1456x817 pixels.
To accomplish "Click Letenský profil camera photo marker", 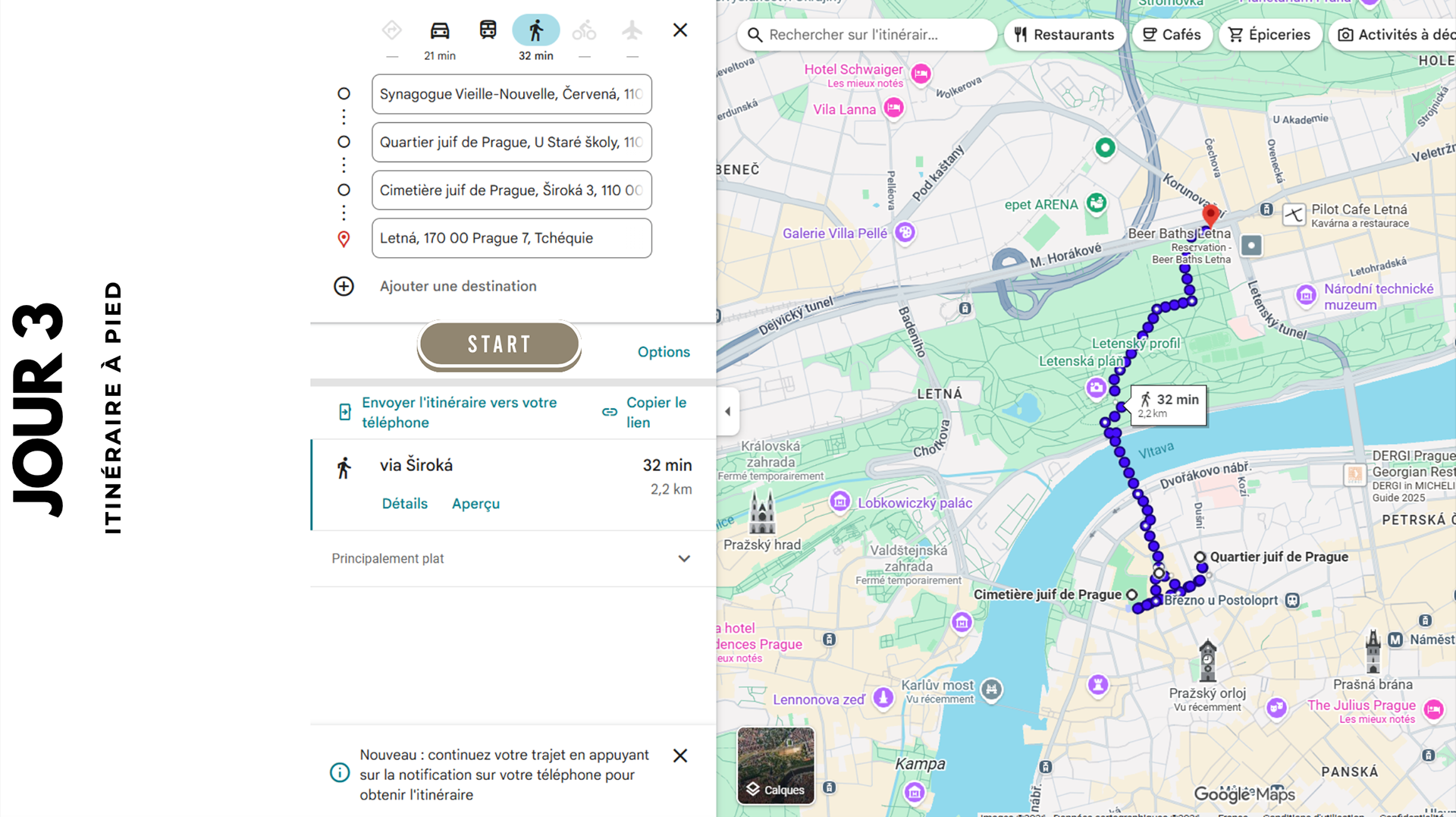I will [1096, 388].
